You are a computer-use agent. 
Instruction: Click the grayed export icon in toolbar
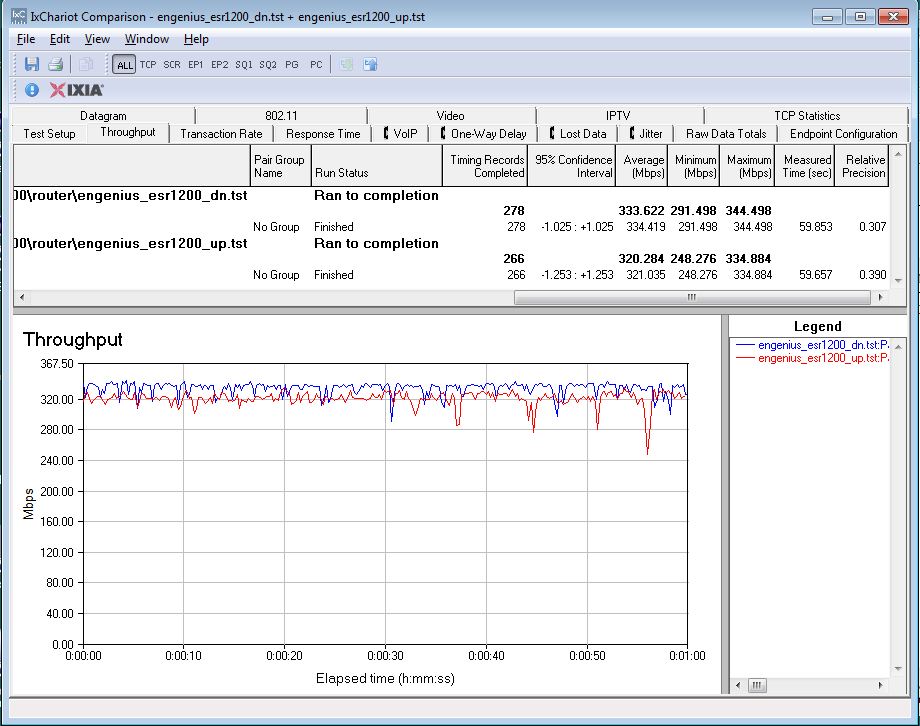tap(346, 64)
